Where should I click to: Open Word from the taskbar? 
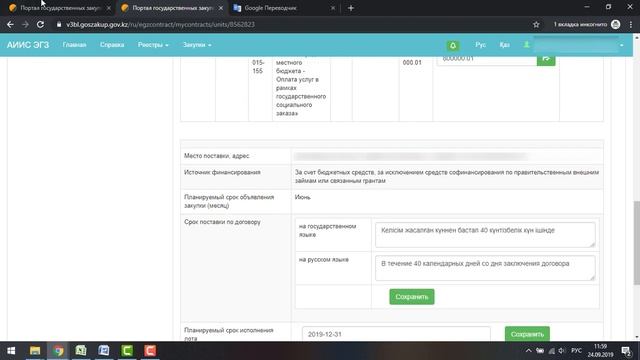point(104,351)
